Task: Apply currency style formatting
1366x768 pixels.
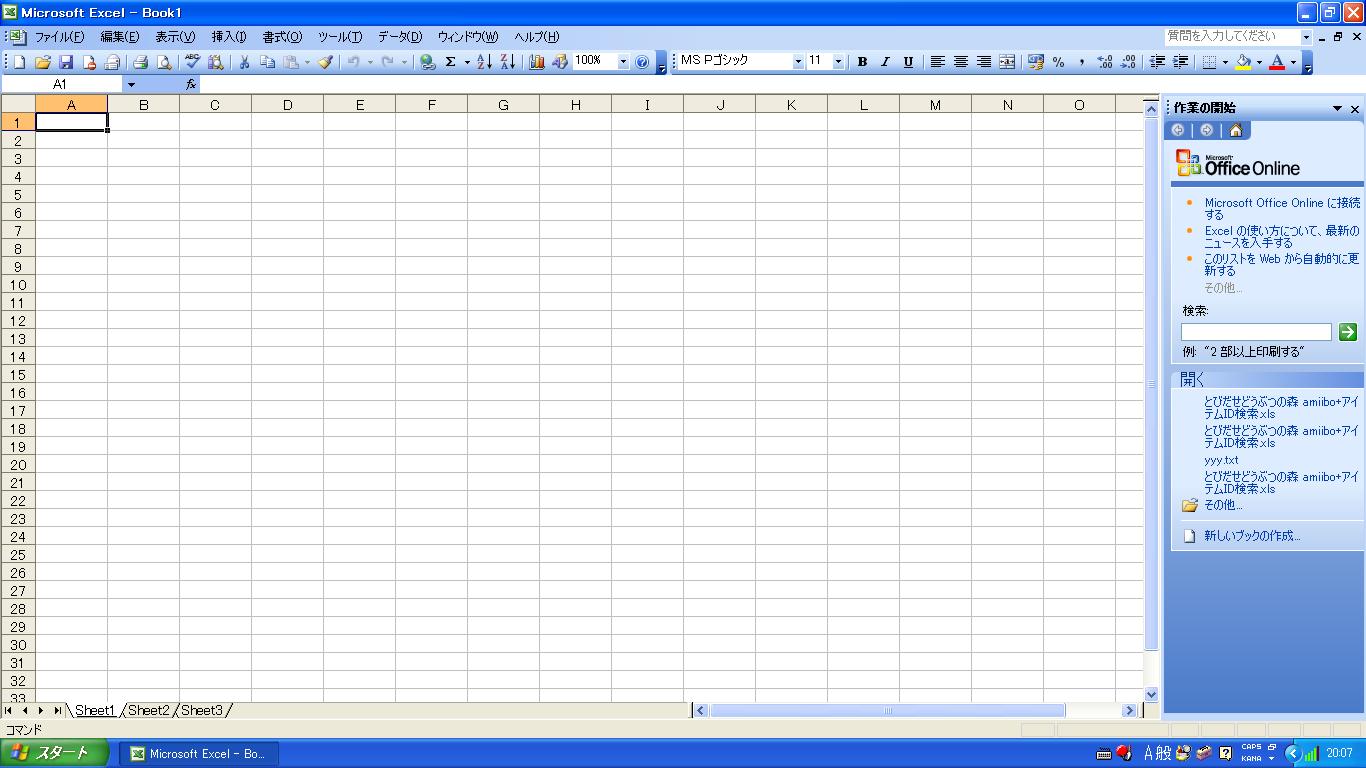Action: (1035, 62)
